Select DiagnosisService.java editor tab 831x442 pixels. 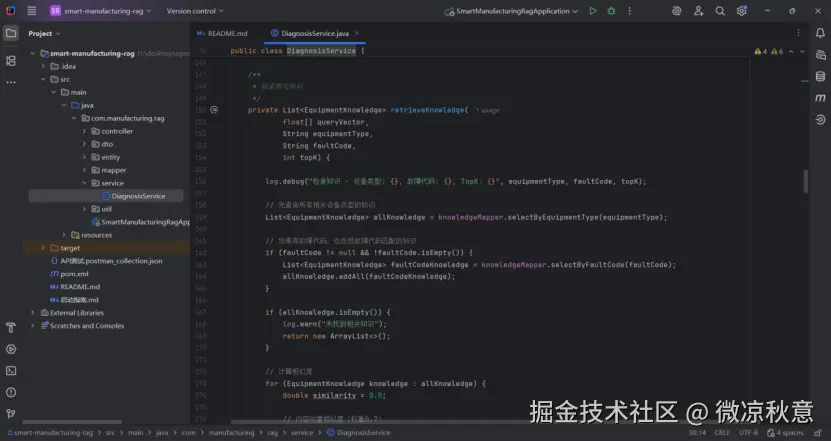pyautogui.click(x=315, y=33)
